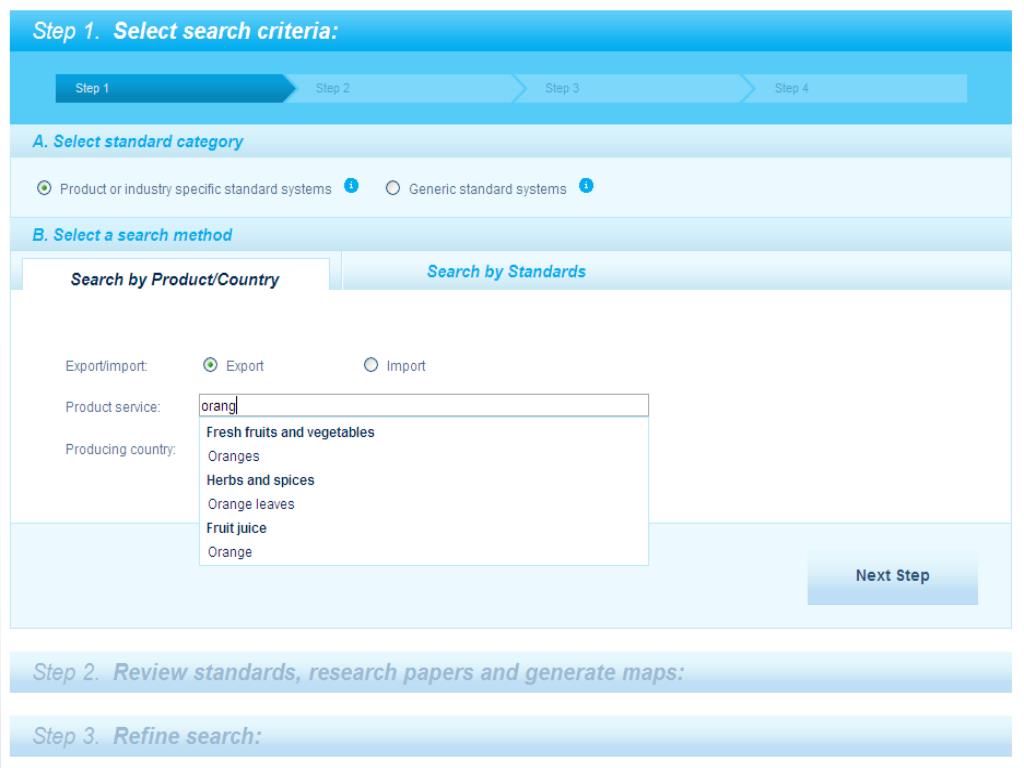
Task: Open Search by Product/Country tab
Action: (x=176, y=280)
